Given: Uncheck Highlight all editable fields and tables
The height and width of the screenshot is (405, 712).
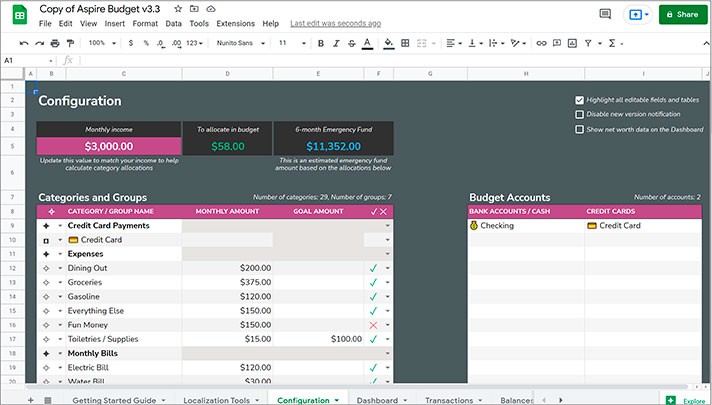Looking at the screenshot, I should click(579, 100).
